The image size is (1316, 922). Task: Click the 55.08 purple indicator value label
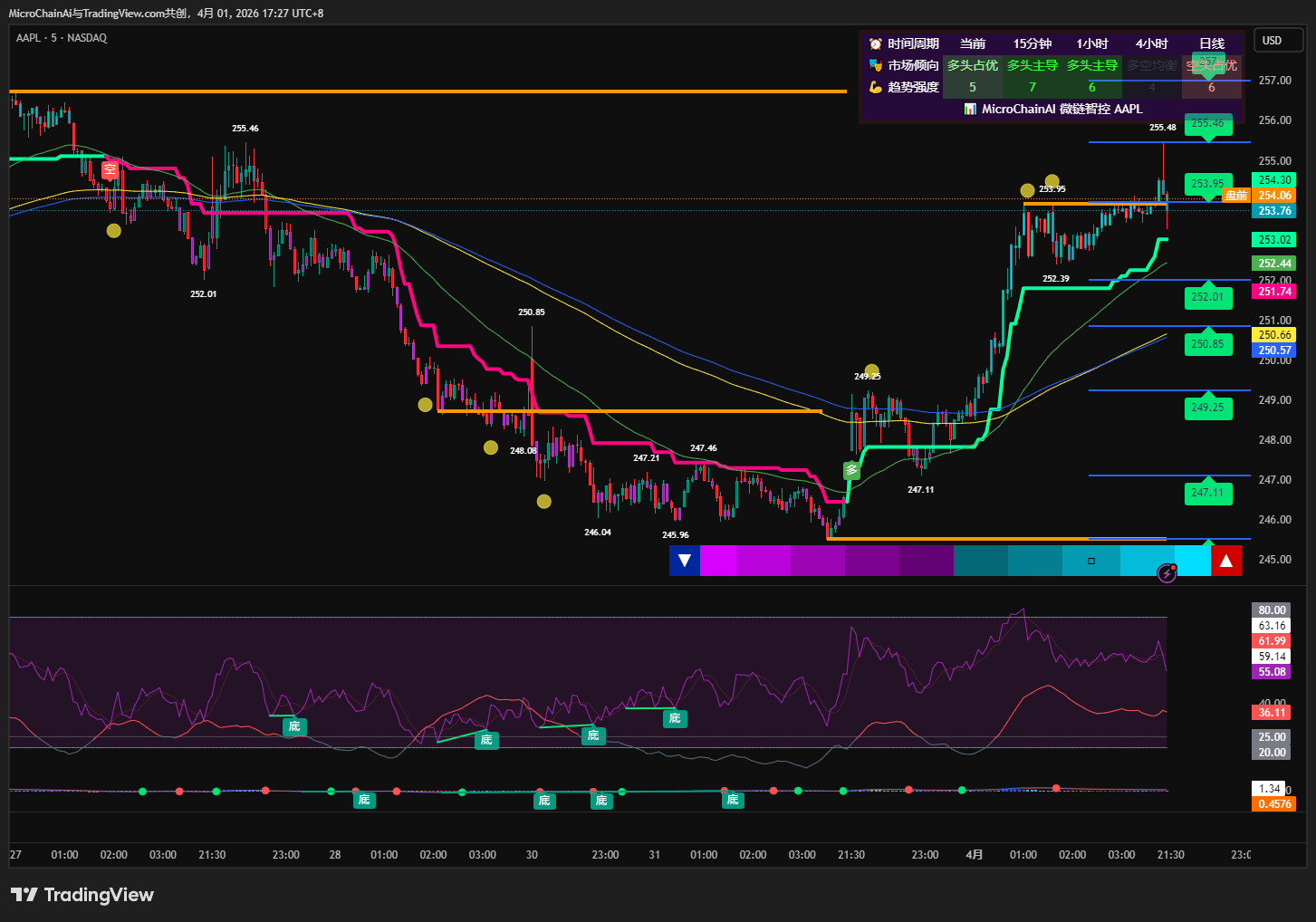1273,672
